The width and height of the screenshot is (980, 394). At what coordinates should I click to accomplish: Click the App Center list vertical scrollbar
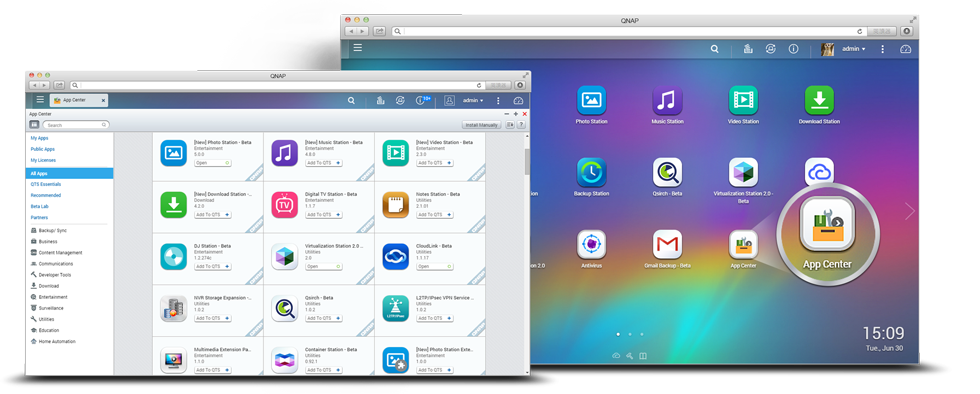coord(527,161)
